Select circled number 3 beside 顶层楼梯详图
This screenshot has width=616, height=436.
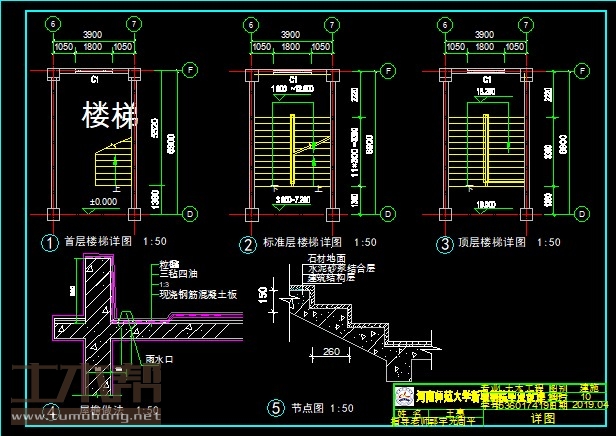(441, 243)
